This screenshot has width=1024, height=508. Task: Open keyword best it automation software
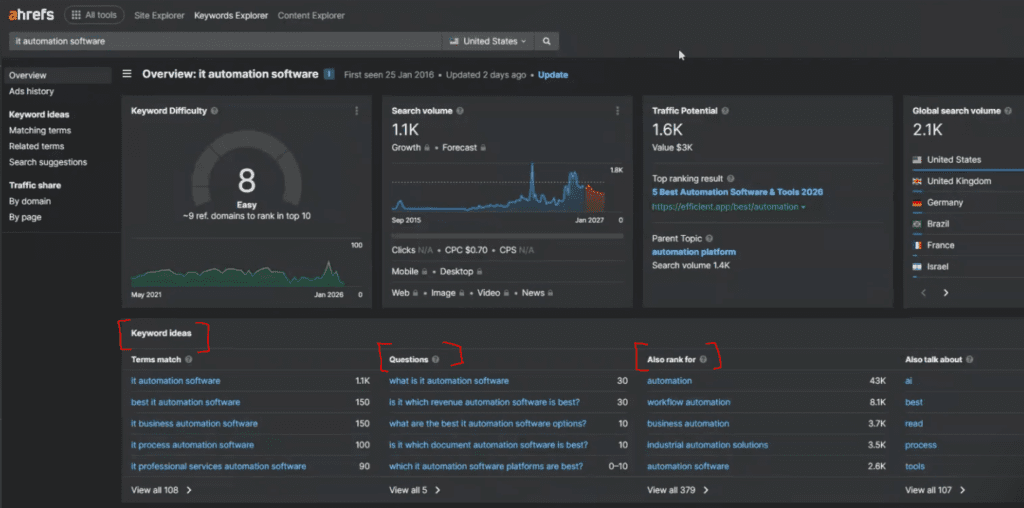click(x=185, y=402)
